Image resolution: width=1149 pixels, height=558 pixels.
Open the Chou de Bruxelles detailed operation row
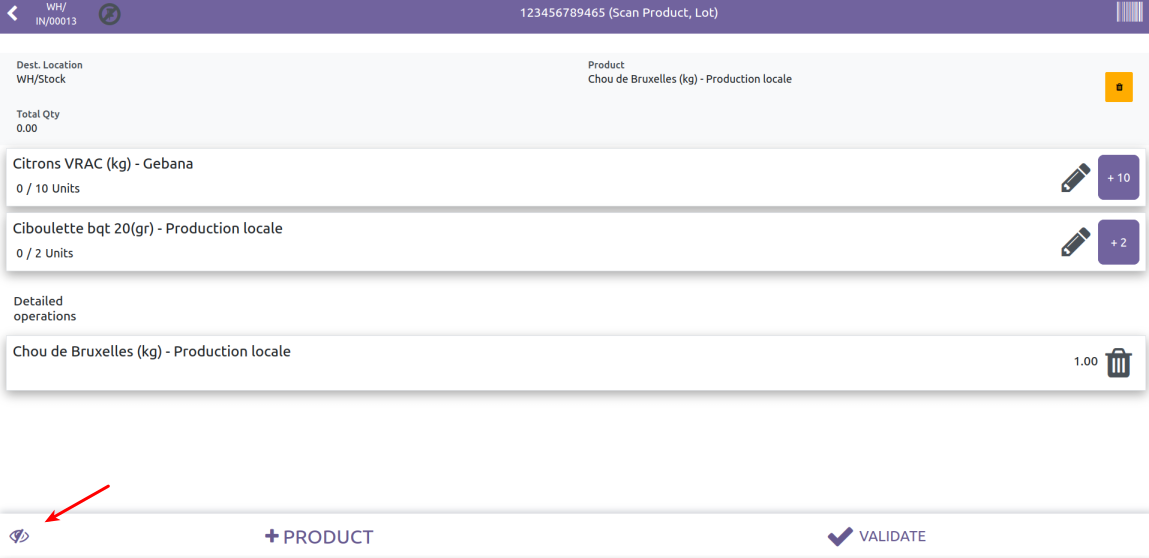[500, 362]
